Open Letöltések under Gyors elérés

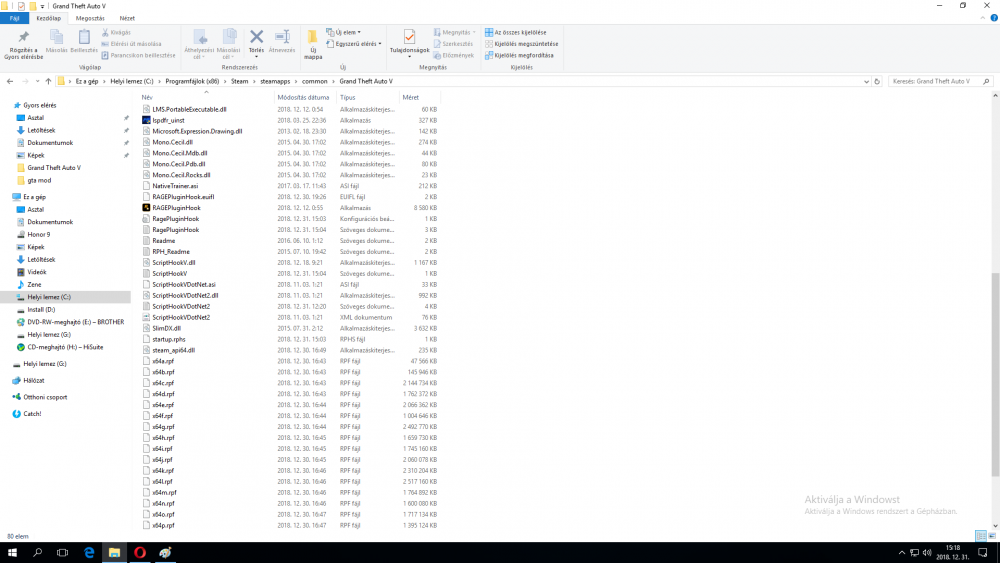(x=41, y=130)
